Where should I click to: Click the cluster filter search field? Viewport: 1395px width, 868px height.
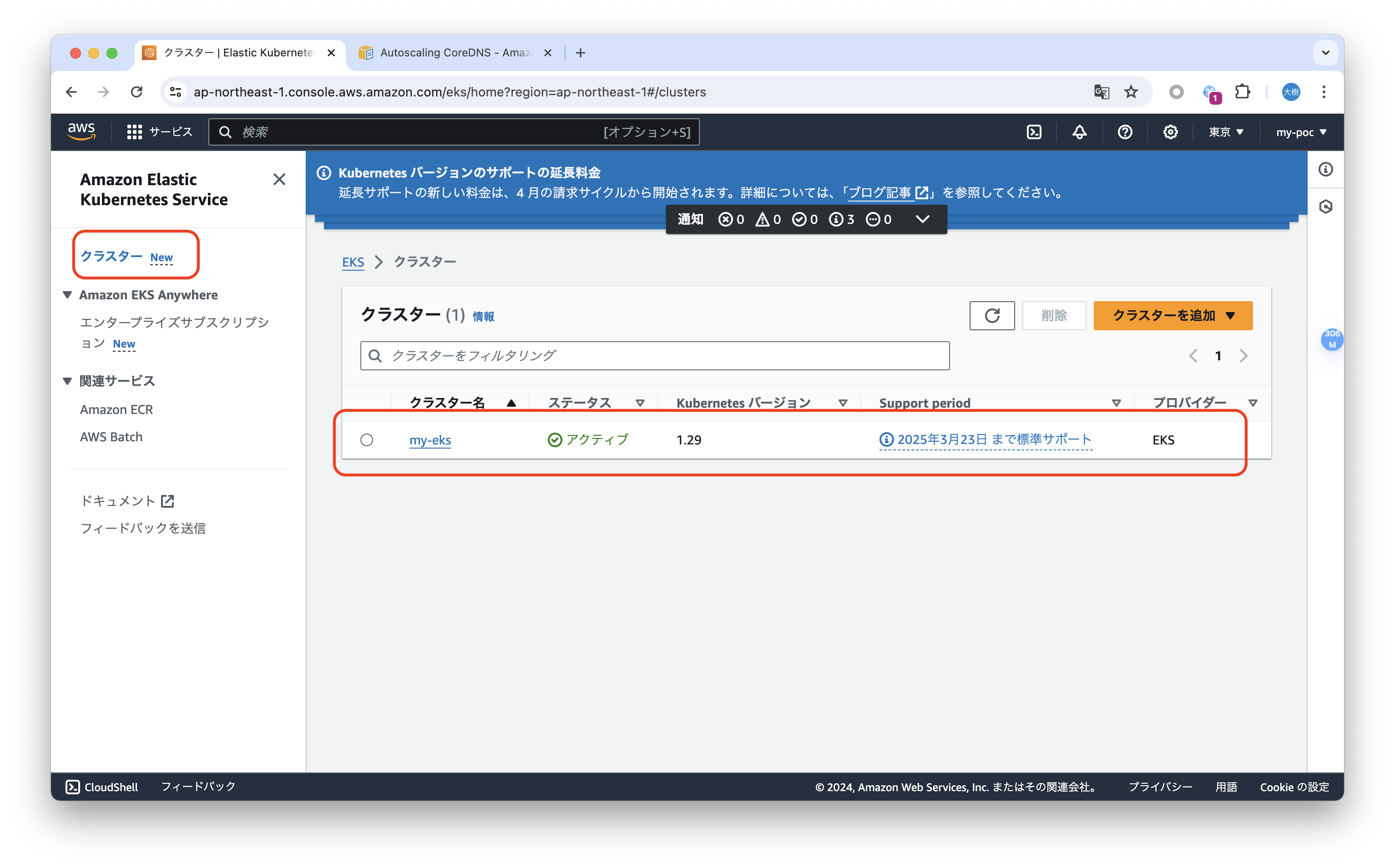click(654, 355)
